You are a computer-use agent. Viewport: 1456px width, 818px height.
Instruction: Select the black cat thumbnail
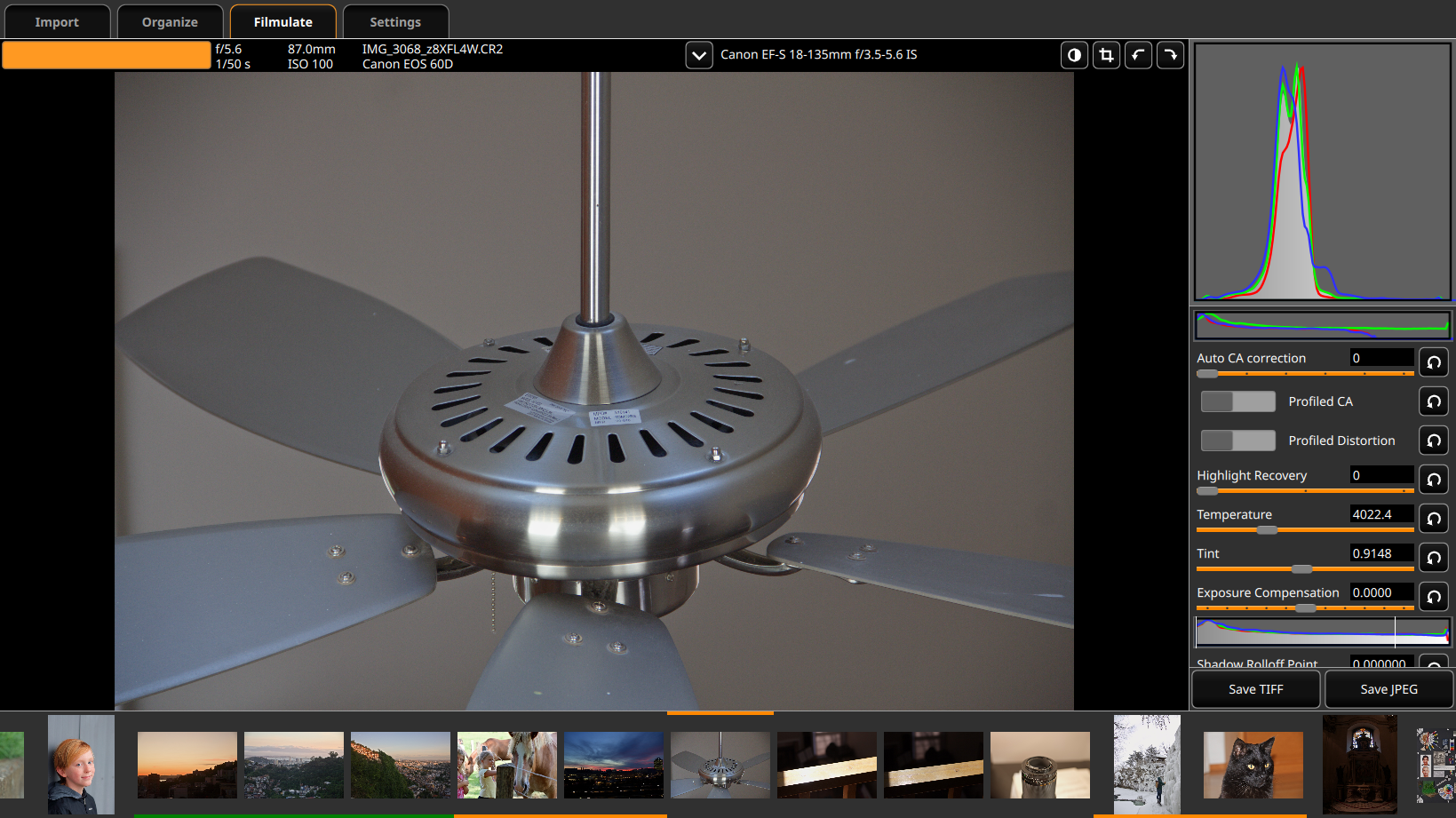click(1253, 765)
